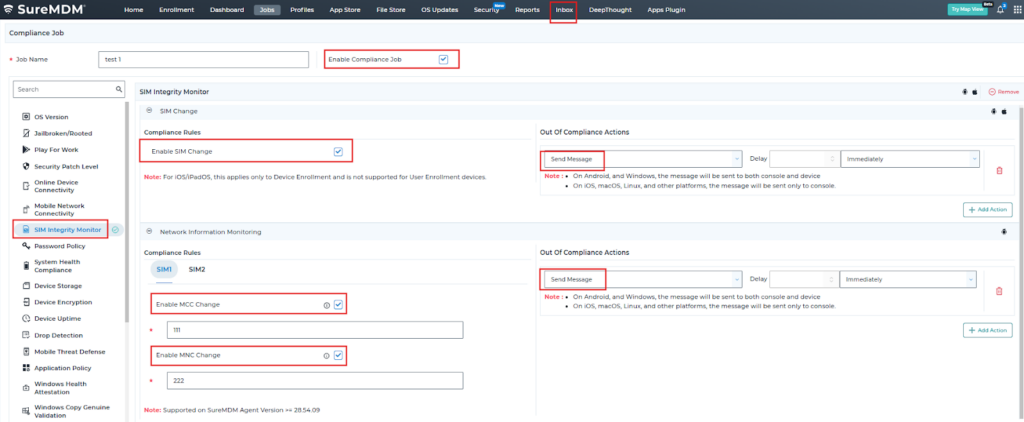Collapse the Network Information Monitoring section
The width and height of the screenshot is (1024, 422).
pyautogui.click(x=149, y=231)
